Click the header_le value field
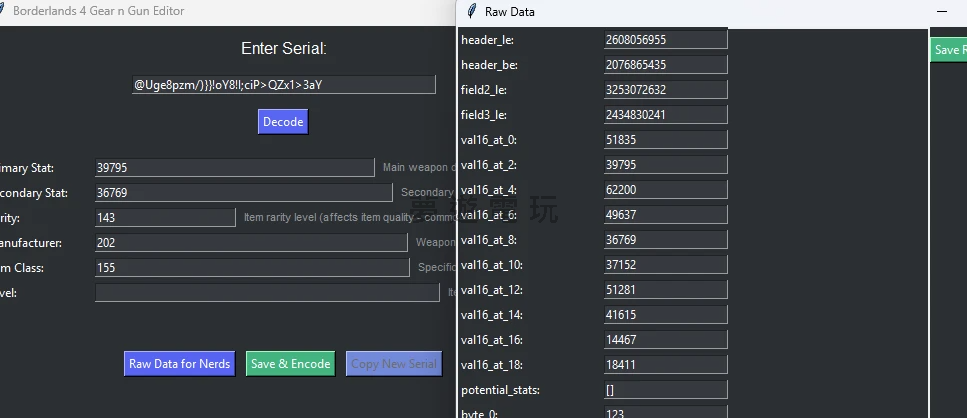 pos(665,39)
